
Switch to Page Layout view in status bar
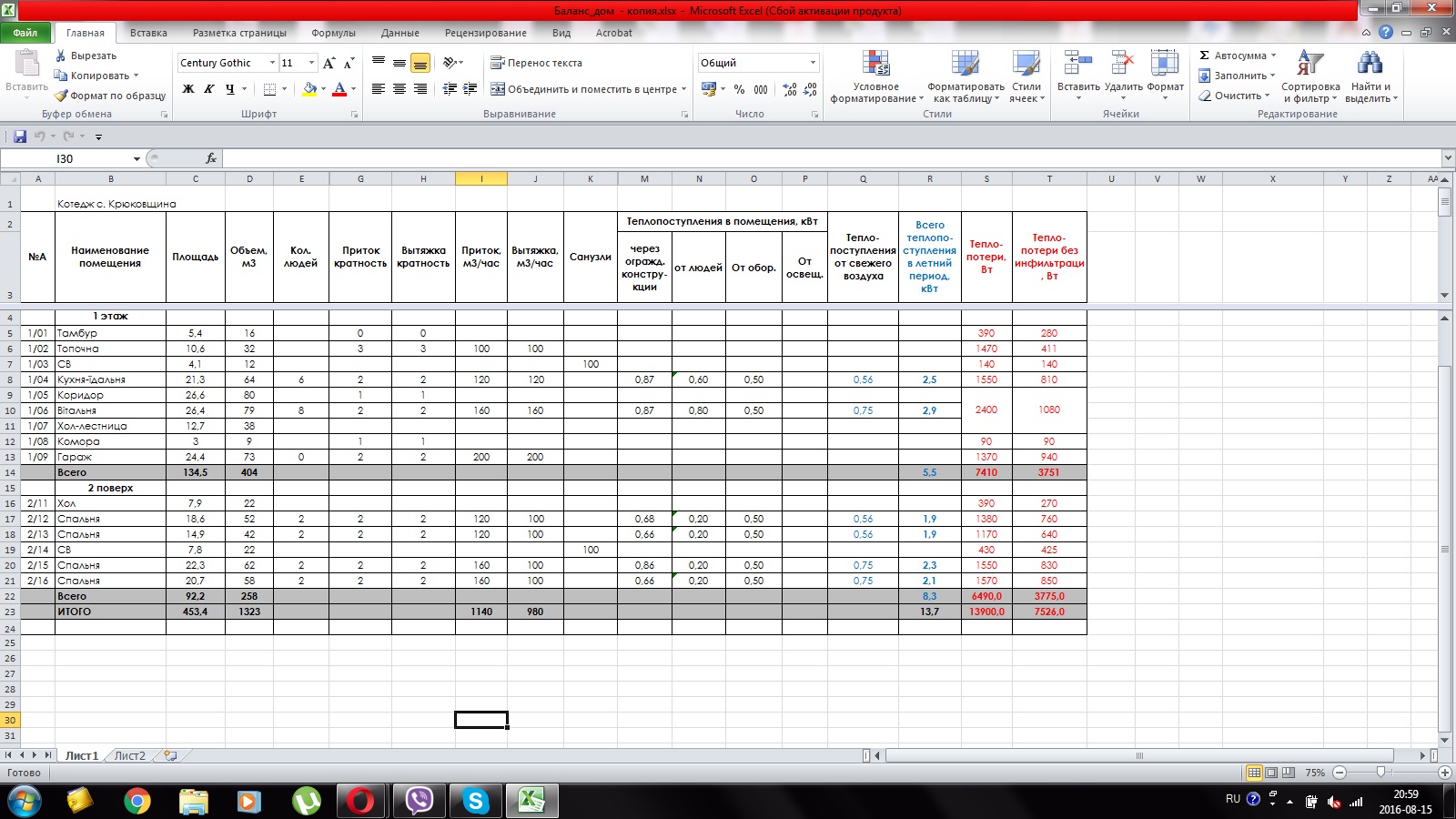pyautogui.click(x=1271, y=773)
